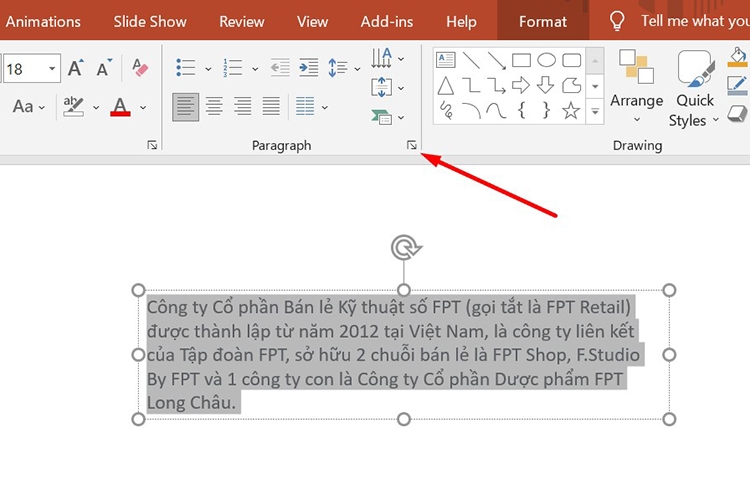Screen dimensions: 750x500
Task: Select the Scribble shape
Action: tap(446, 111)
